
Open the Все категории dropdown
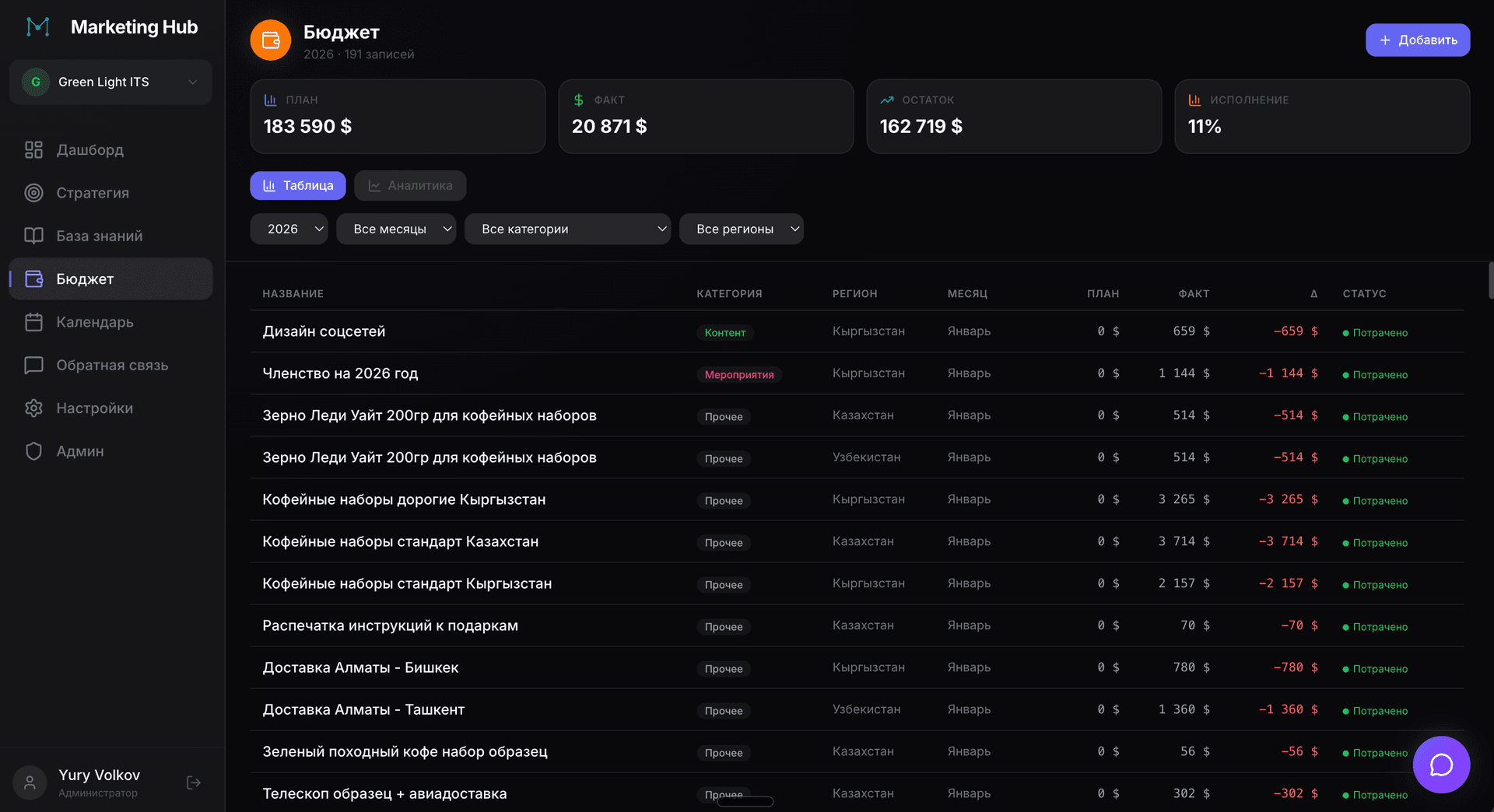click(567, 229)
